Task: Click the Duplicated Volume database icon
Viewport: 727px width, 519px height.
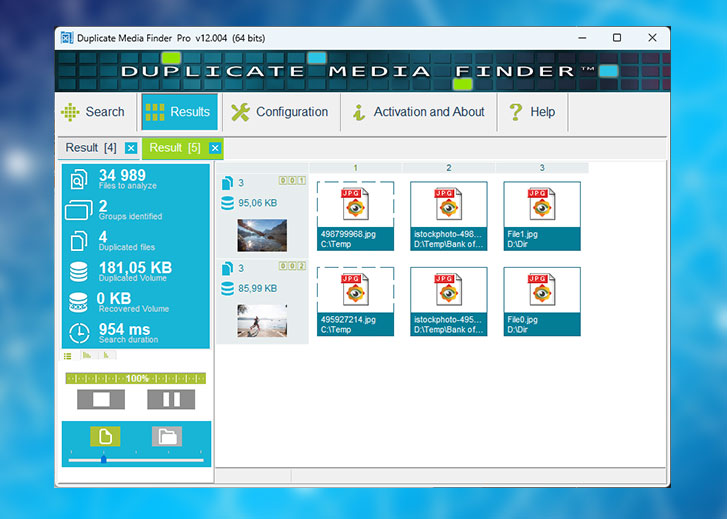Action: tap(78, 272)
